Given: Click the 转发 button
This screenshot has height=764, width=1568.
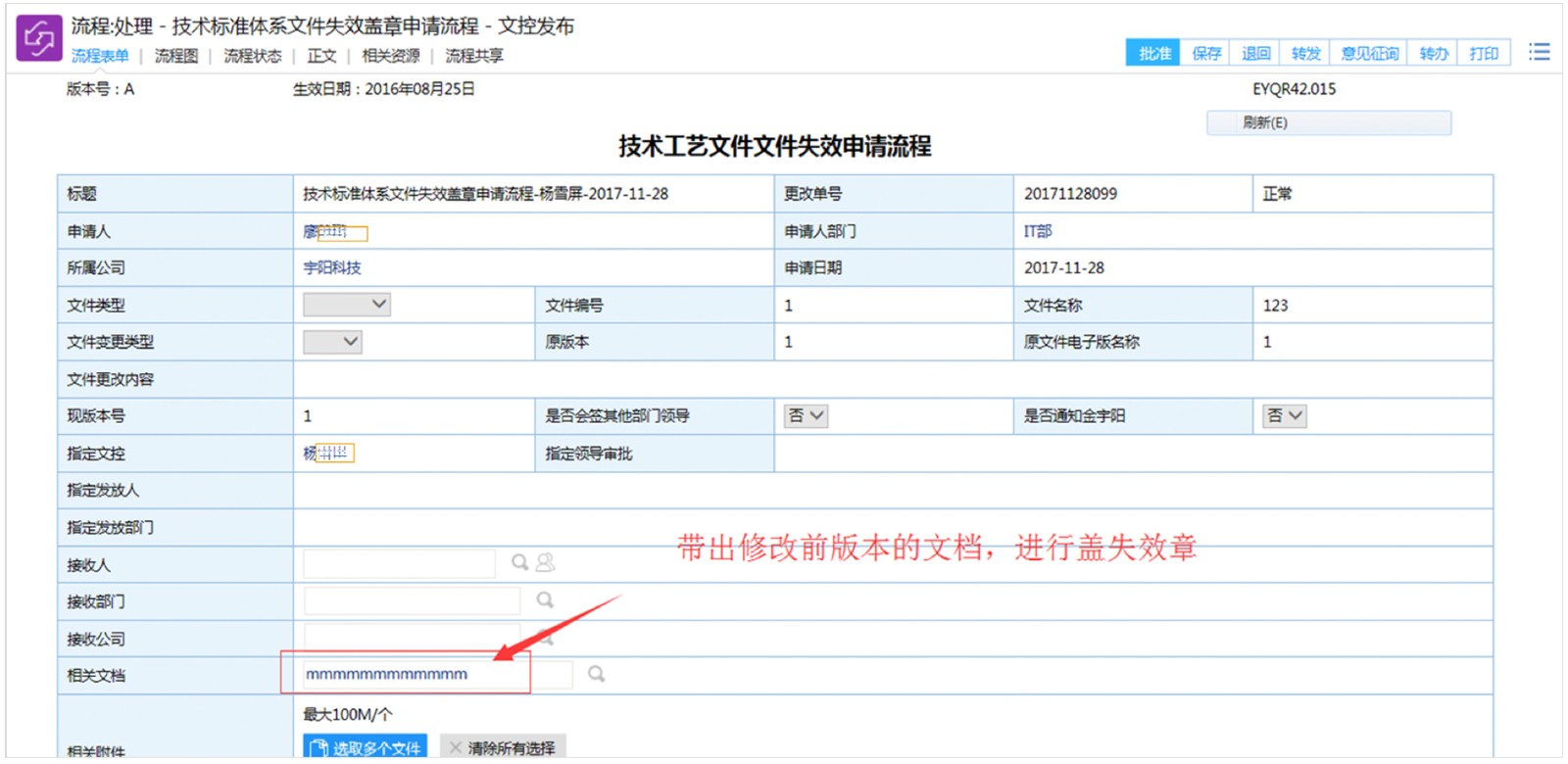Looking at the screenshot, I should [x=1305, y=53].
